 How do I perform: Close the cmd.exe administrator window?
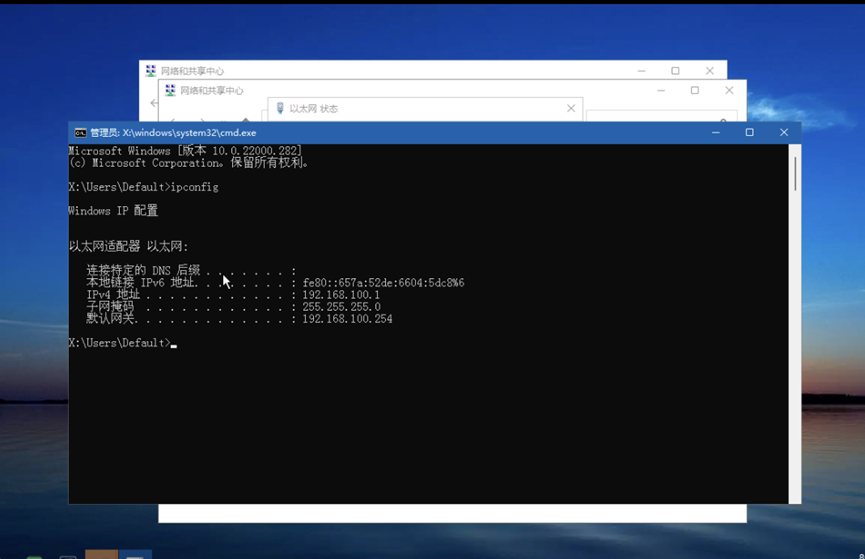[x=784, y=132]
